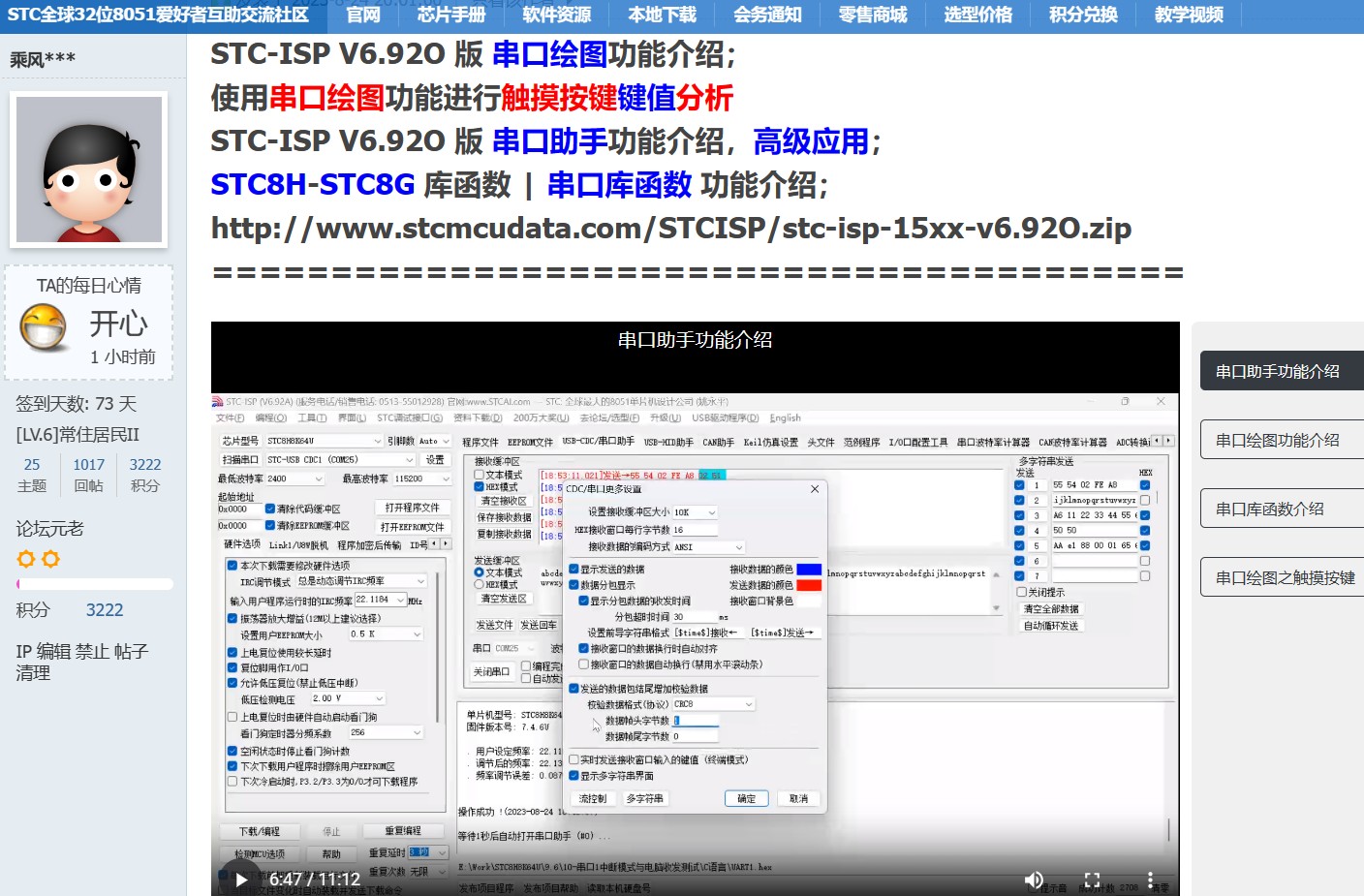Mute the video via speaker icon
Image resolution: width=1364 pixels, height=896 pixels.
pyautogui.click(x=1034, y=880)
